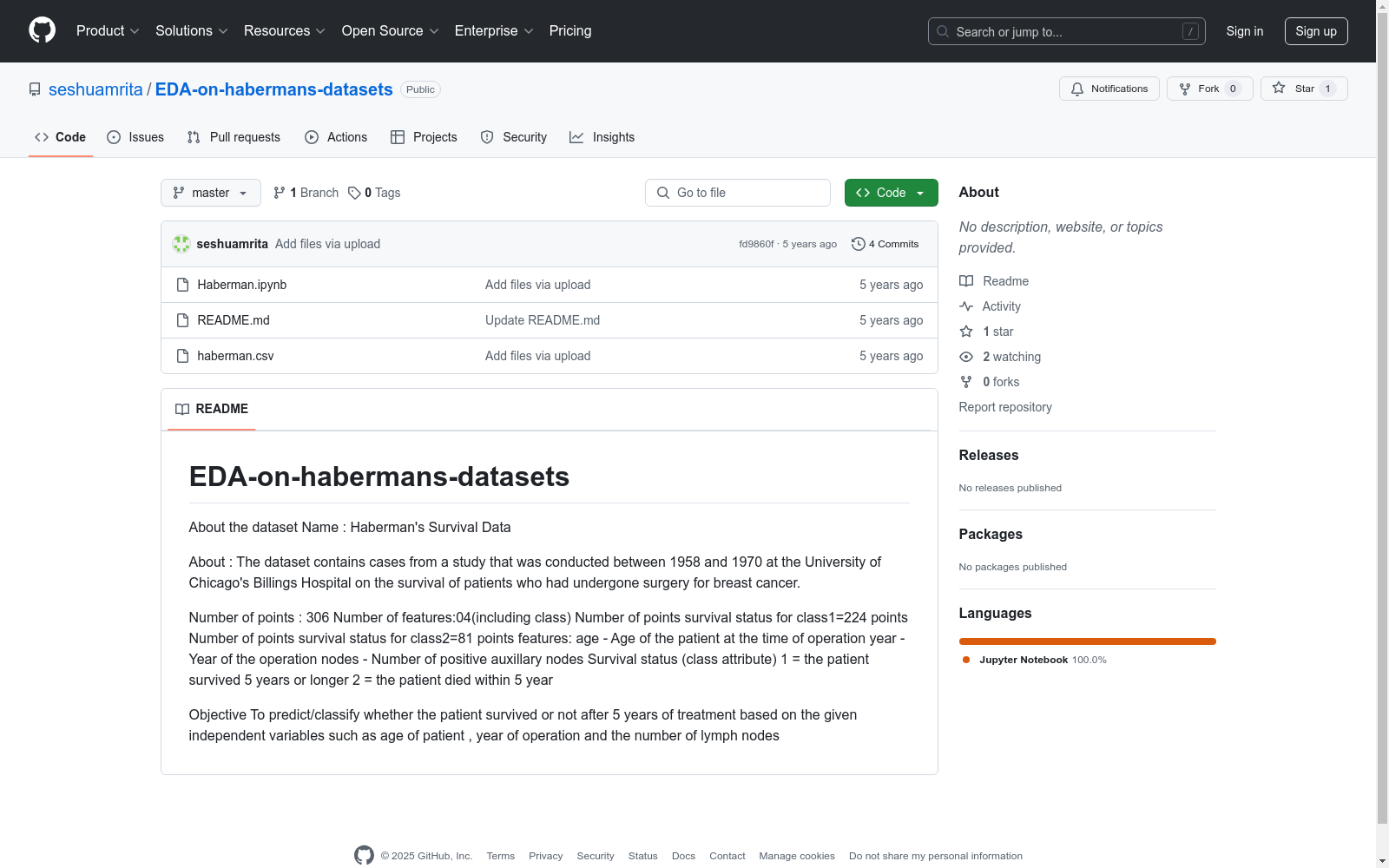The width and height of the screenshot is (1389, 868).
Task: Open the Actions tab
Action: [336, 137]
